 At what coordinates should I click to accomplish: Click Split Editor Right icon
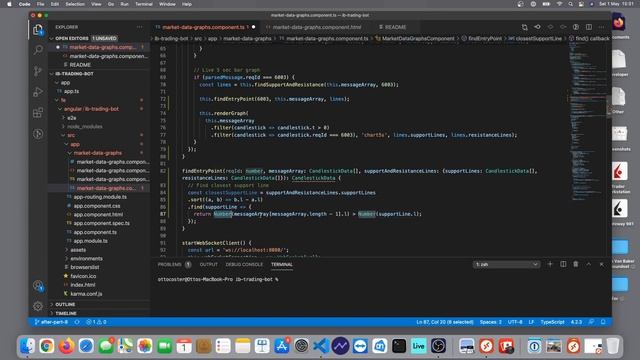[x=589, y=27]
